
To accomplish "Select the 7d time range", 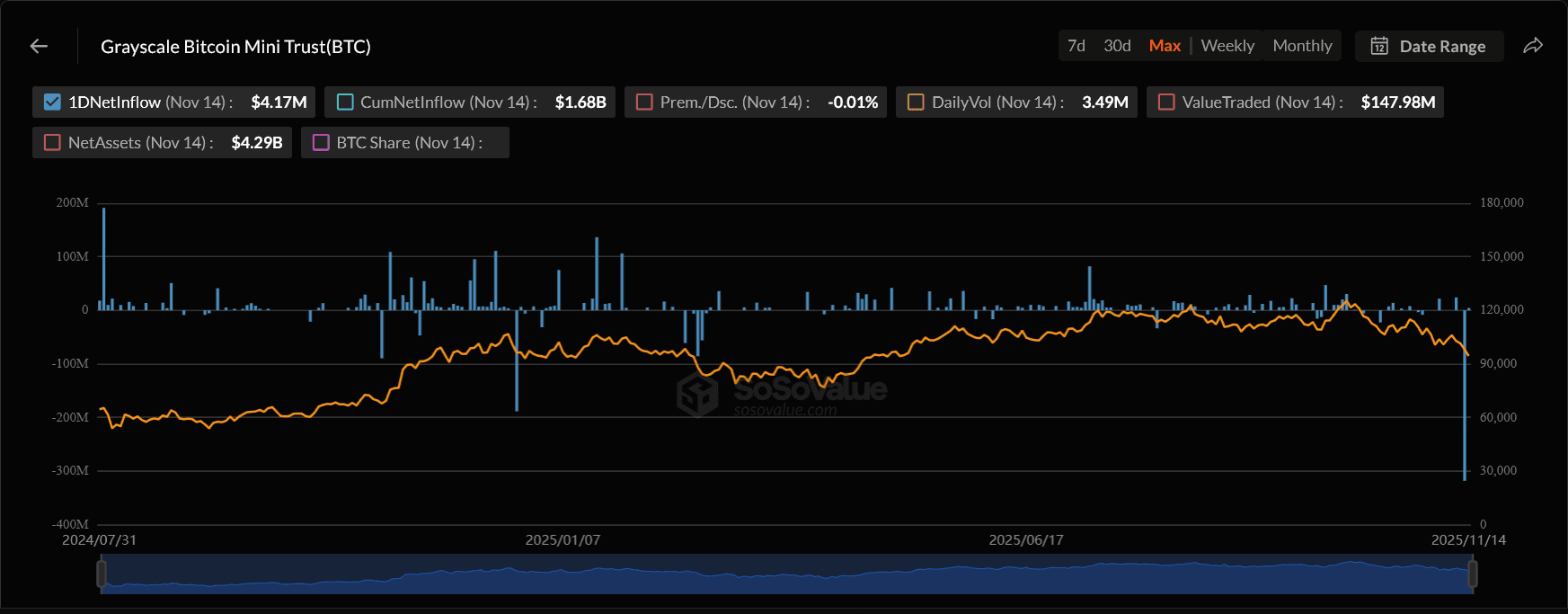I will coord(1076,46).
